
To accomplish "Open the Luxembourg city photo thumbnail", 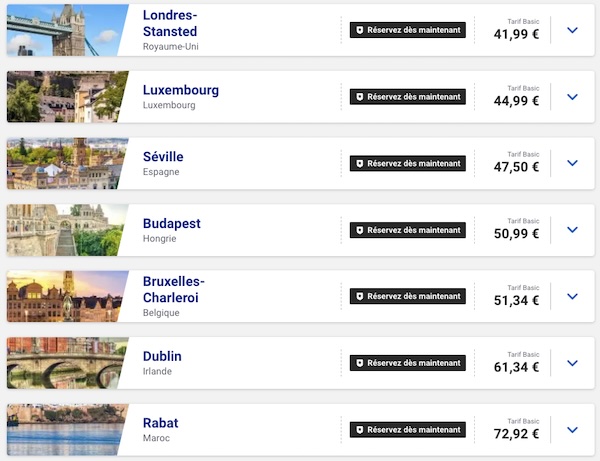I will pos(67,97).
